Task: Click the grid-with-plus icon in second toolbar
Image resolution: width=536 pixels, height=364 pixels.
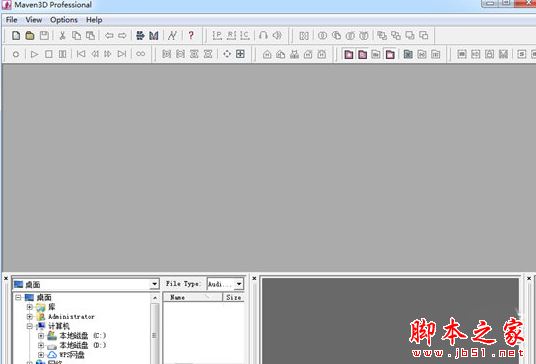Action: coord(240,54)
